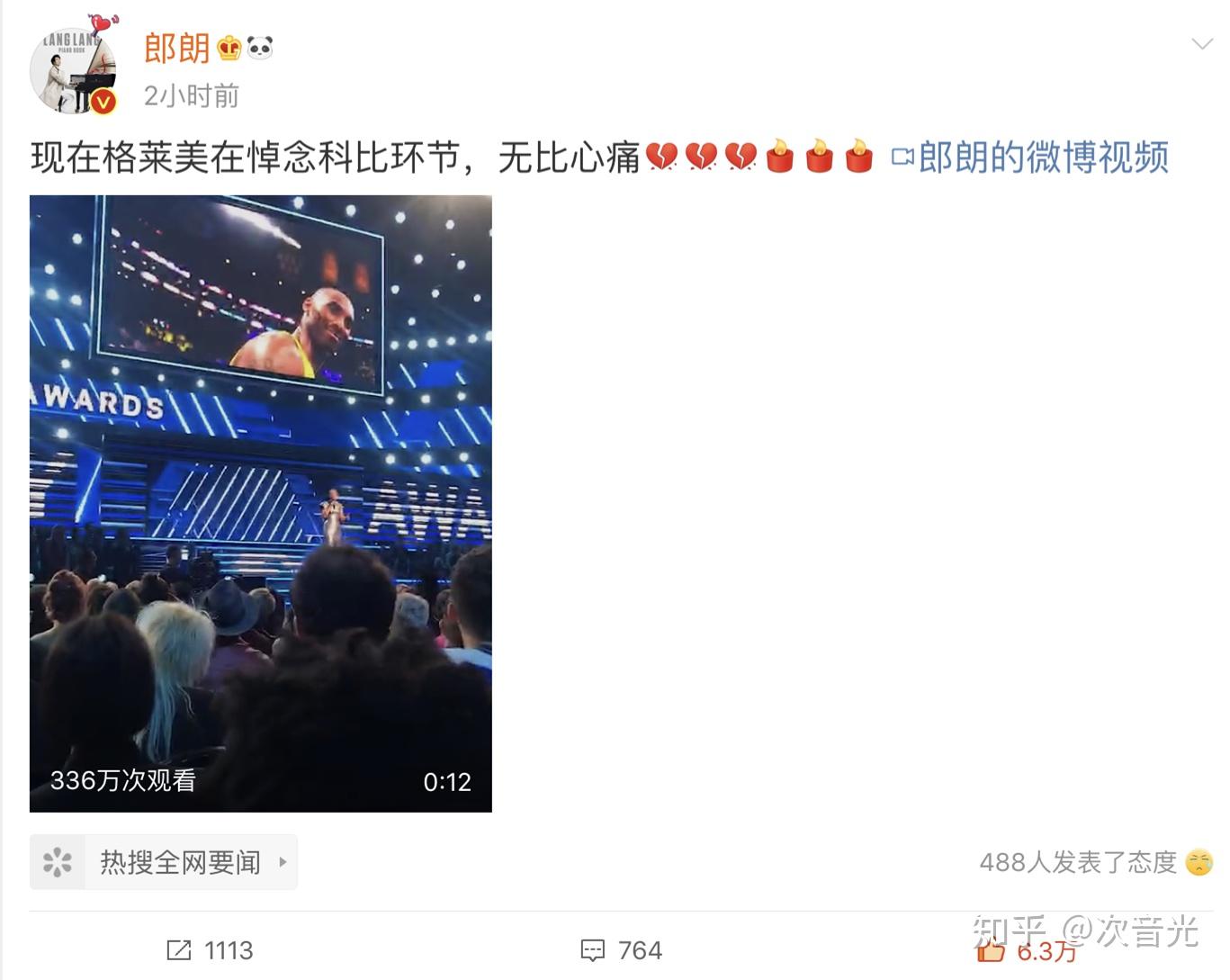
Task: View 488人发表了态度 reactions
Action: [1078, 862]
